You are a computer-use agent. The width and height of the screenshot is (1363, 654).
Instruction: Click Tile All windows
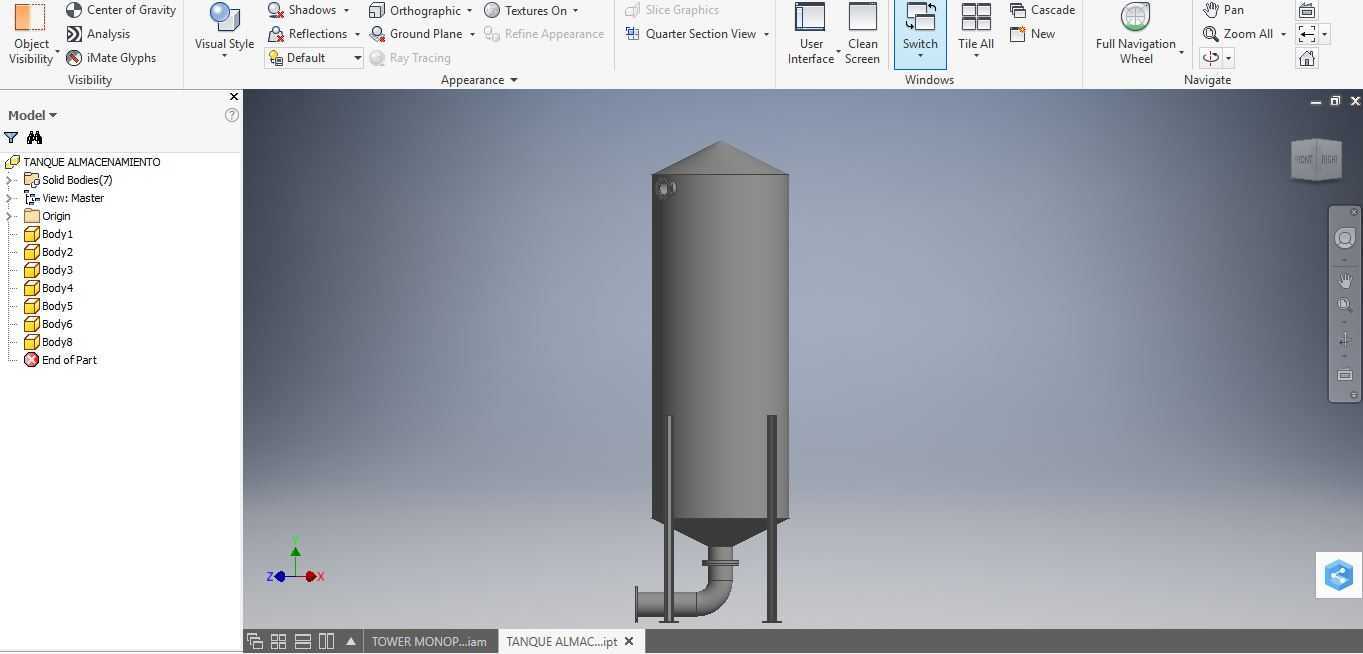point(976,32)
